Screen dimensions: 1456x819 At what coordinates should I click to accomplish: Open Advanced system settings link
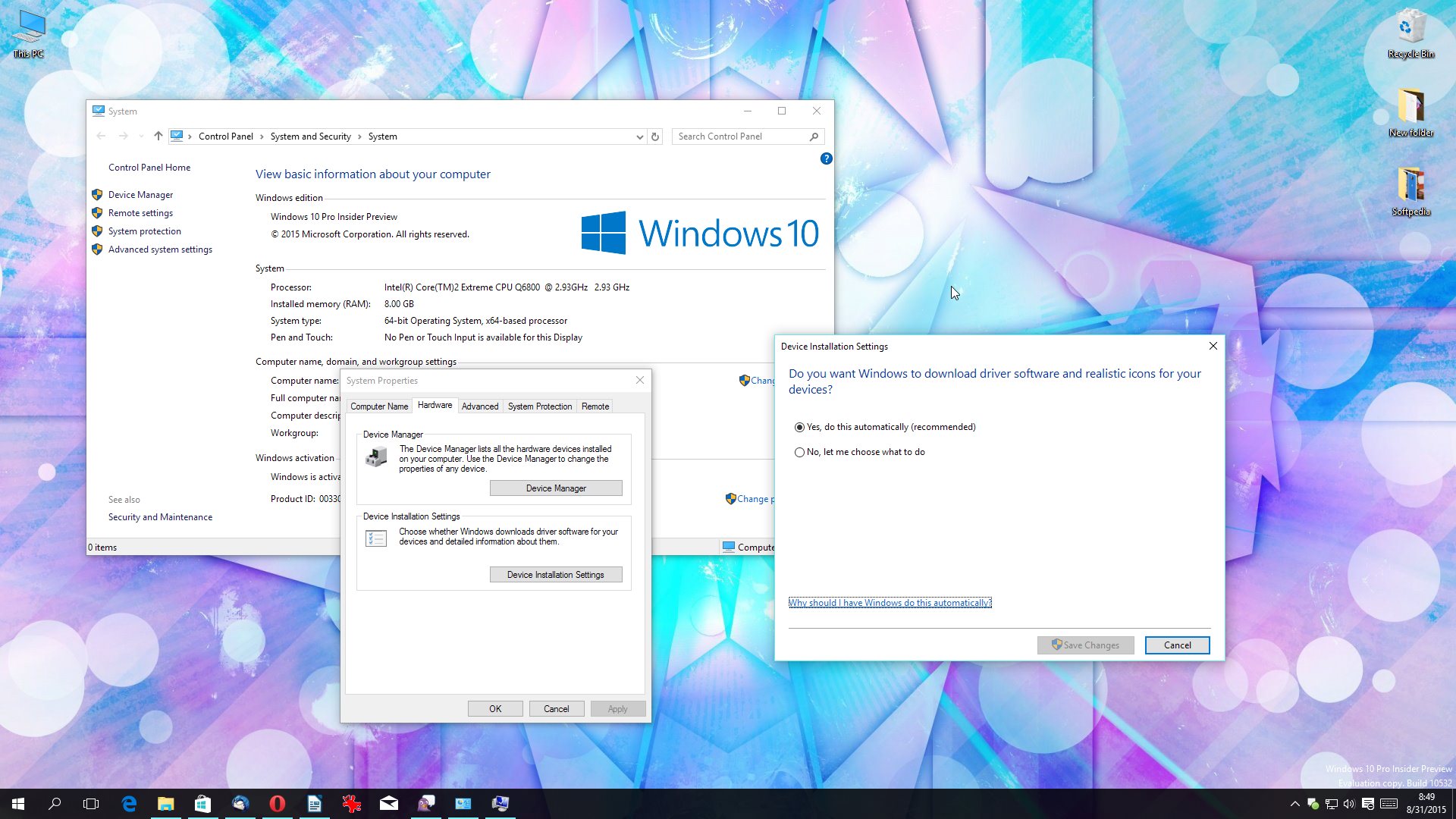click(x=160, y=249)
